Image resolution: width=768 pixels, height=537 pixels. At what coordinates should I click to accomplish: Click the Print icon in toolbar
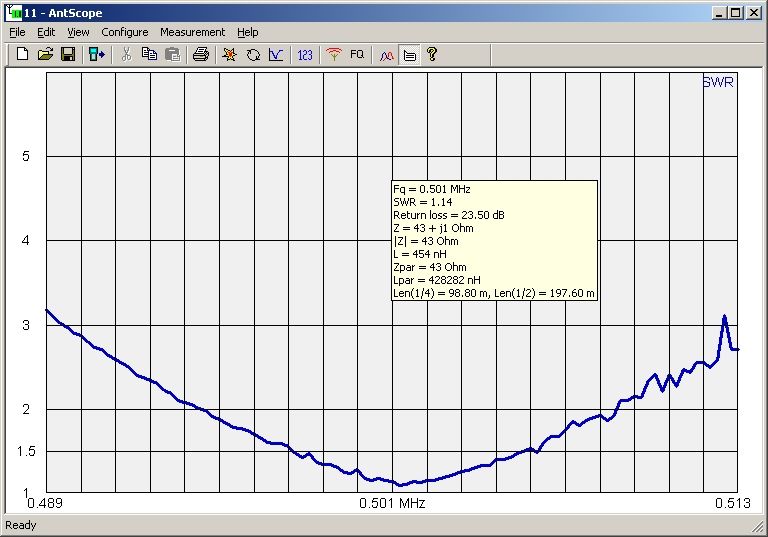coord(200,54)
